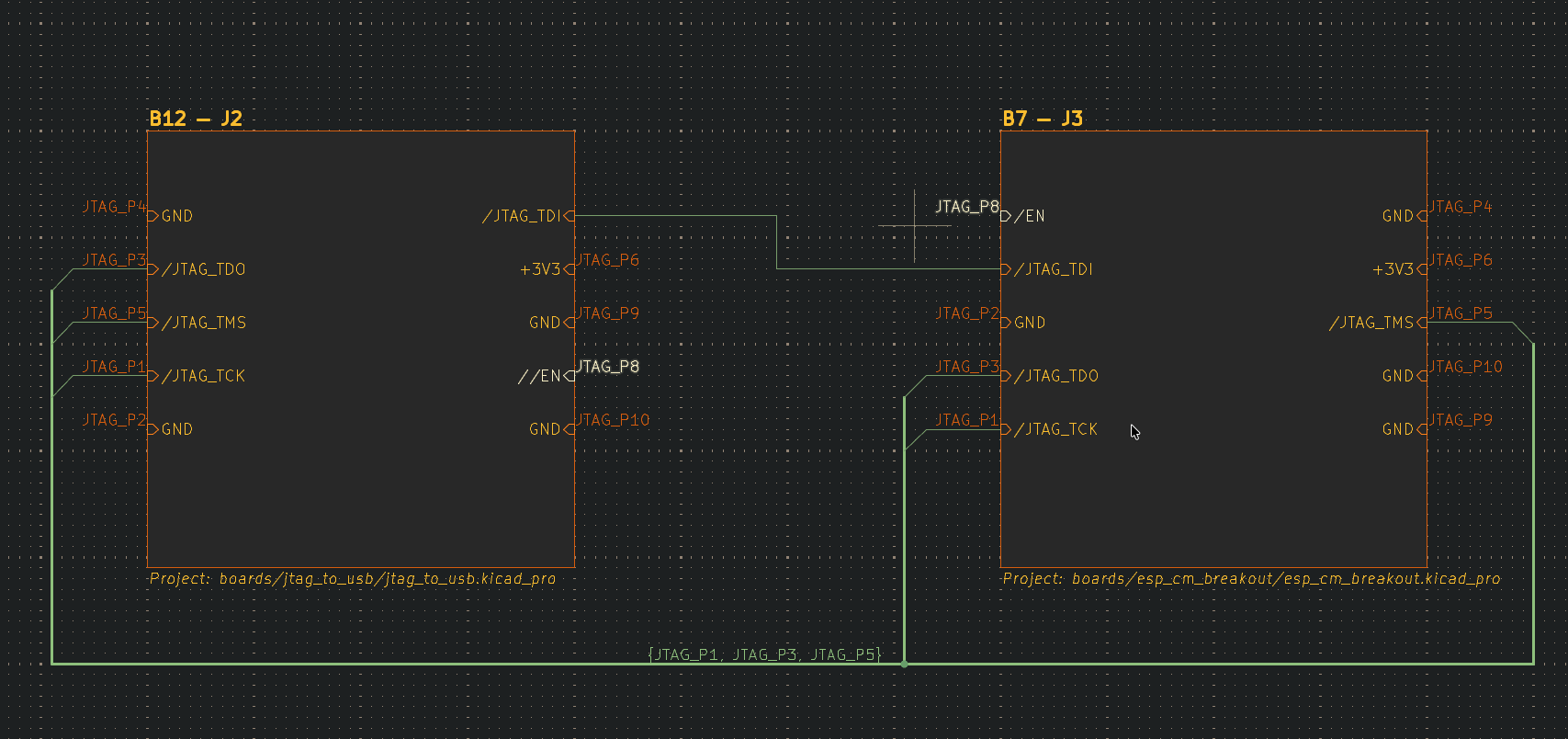Select the //EN pin in sheet B12
The image size is (1568, 739).
click(546, 376)
